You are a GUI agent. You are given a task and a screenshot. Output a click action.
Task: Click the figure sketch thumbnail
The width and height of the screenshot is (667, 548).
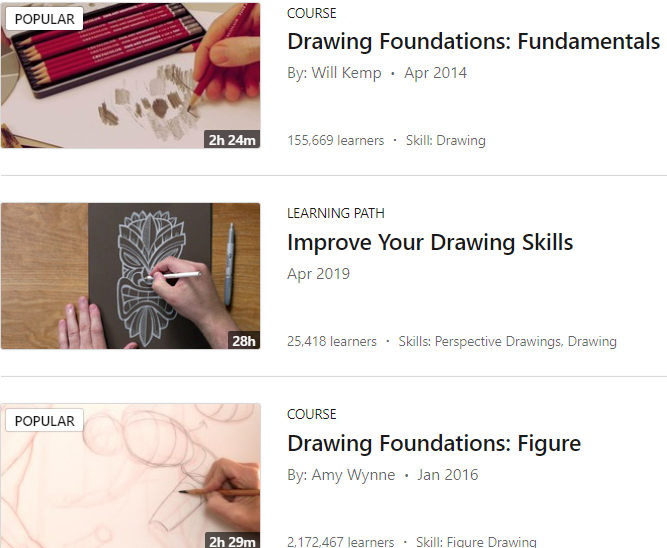[131, 476]
